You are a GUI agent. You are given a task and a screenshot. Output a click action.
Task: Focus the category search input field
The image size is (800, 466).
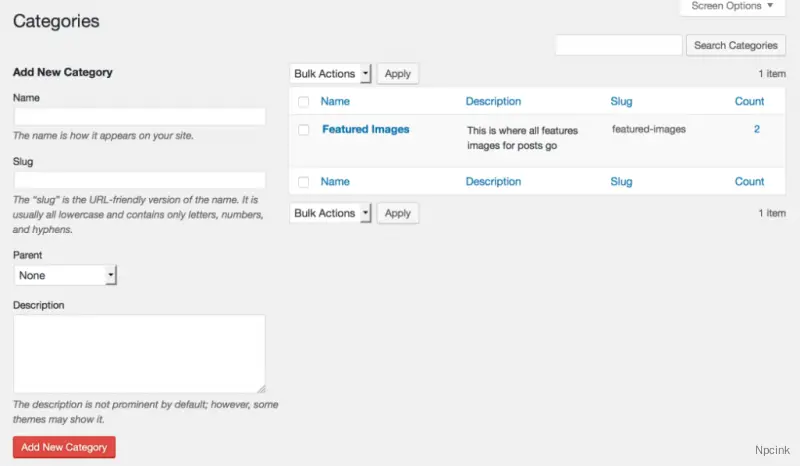618,45
